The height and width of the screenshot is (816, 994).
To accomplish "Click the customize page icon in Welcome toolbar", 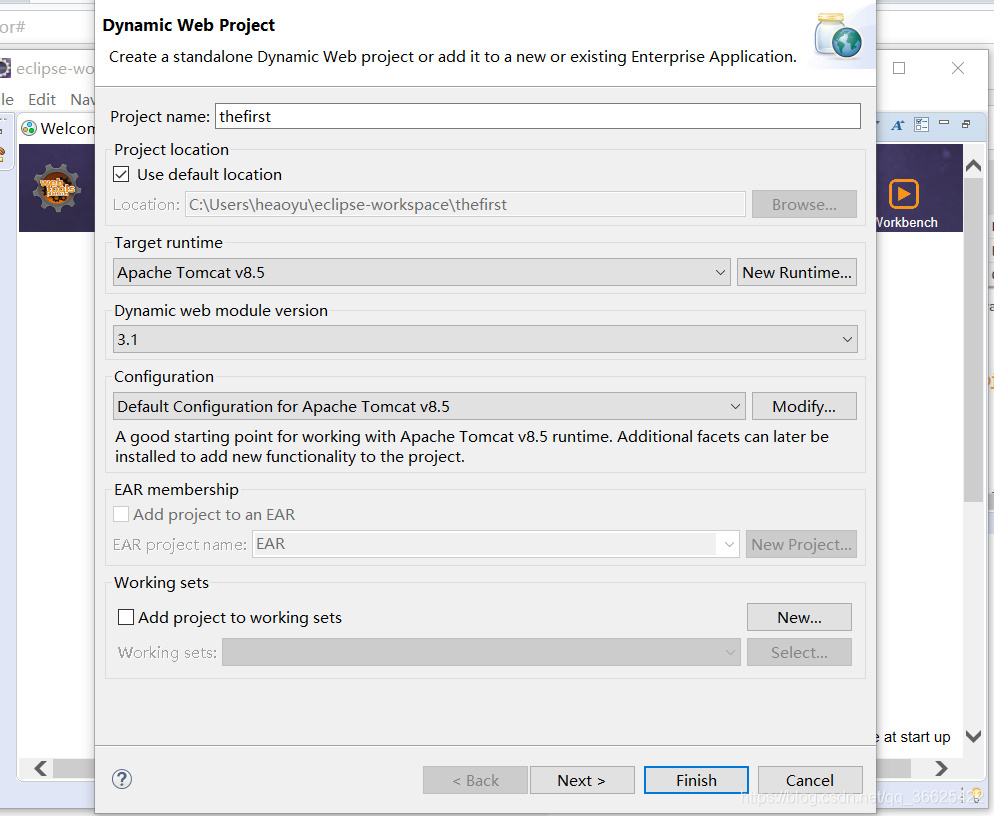I will pos(921,124).
